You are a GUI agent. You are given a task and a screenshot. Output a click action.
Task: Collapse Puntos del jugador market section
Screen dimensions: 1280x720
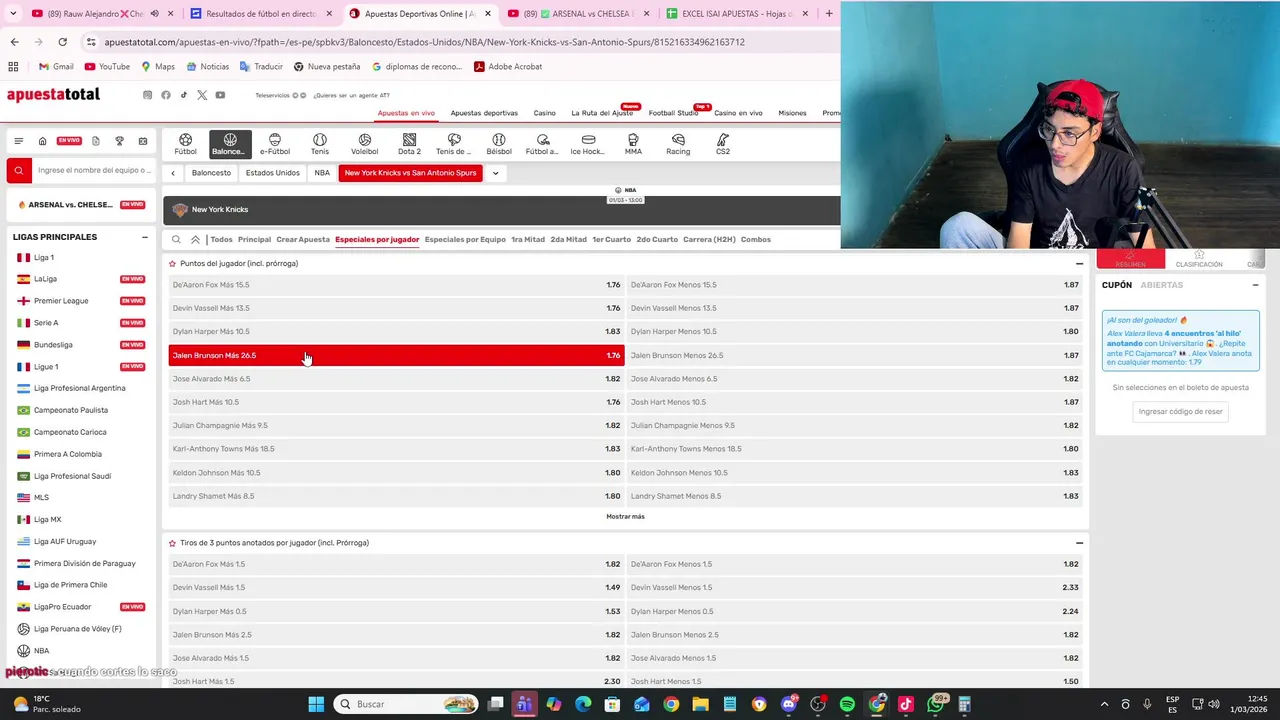[1079, 264]
